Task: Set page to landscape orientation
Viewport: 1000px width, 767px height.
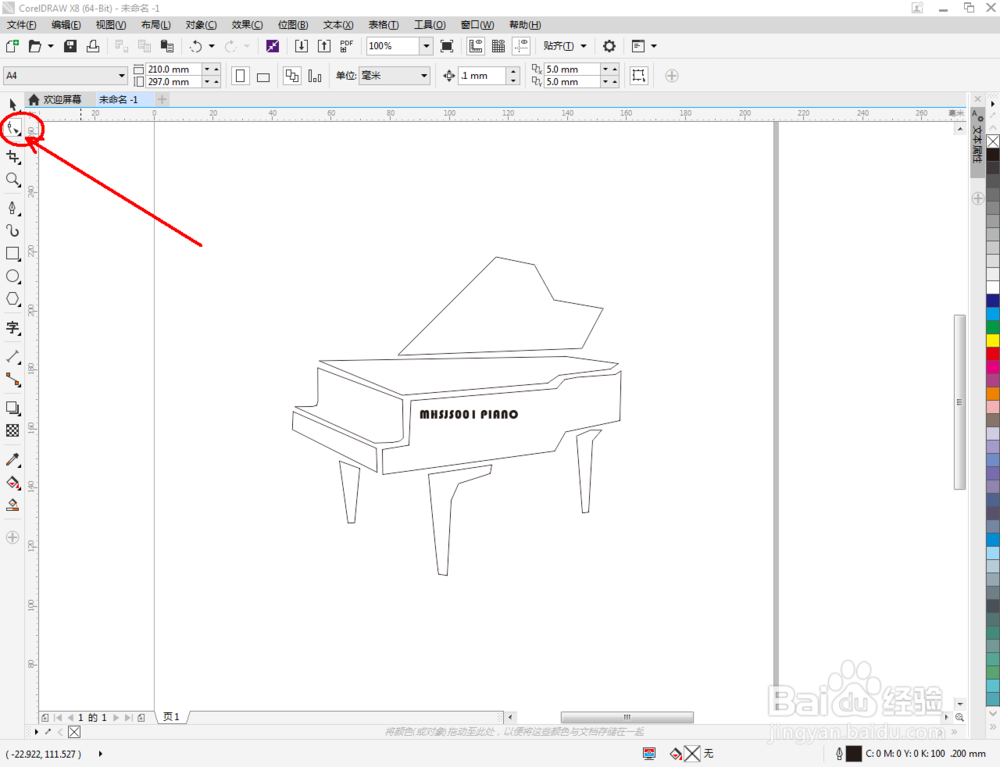Action: pos(263,76)
